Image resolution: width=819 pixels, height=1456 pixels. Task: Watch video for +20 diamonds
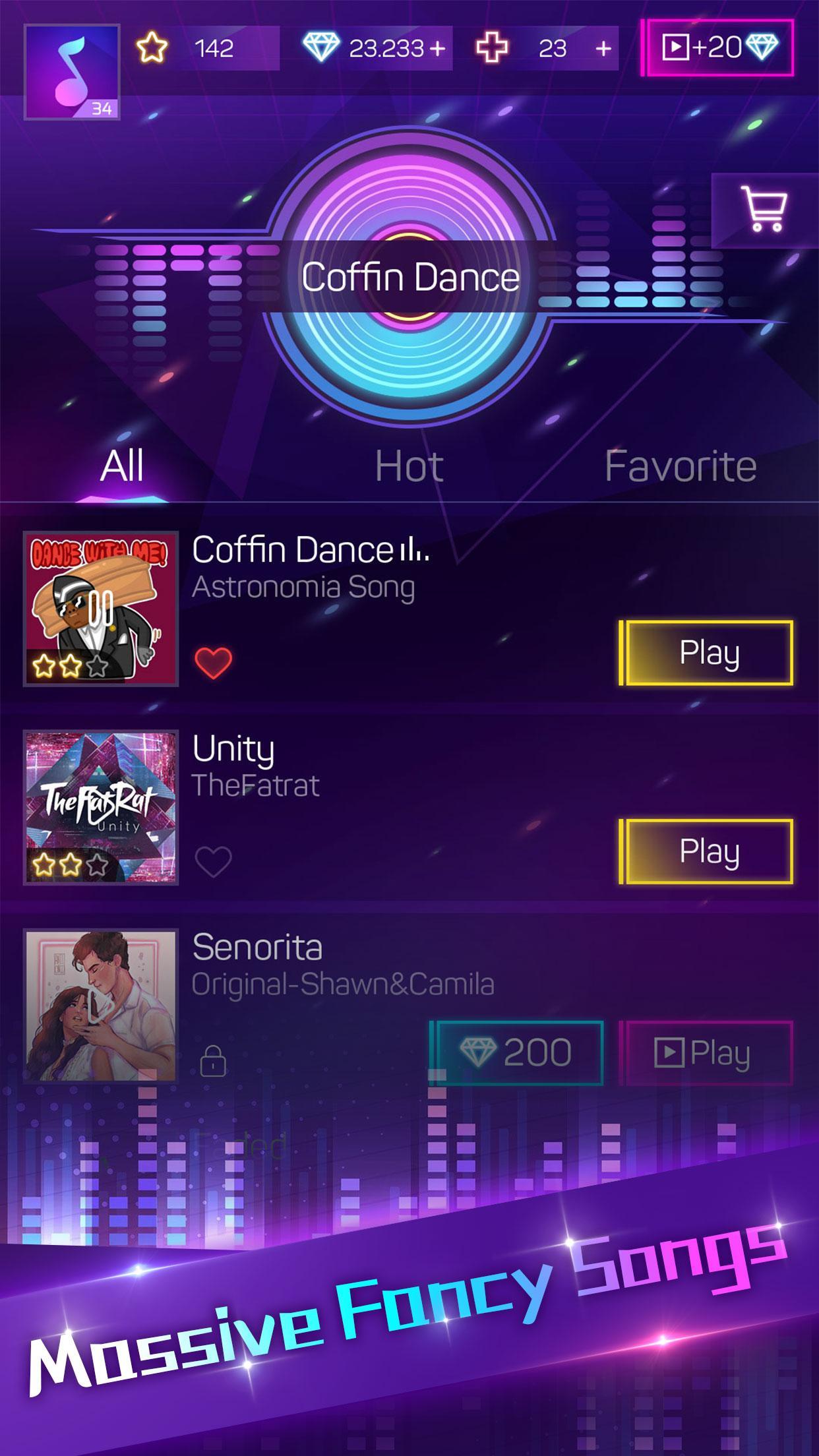(x=718, y=47)
